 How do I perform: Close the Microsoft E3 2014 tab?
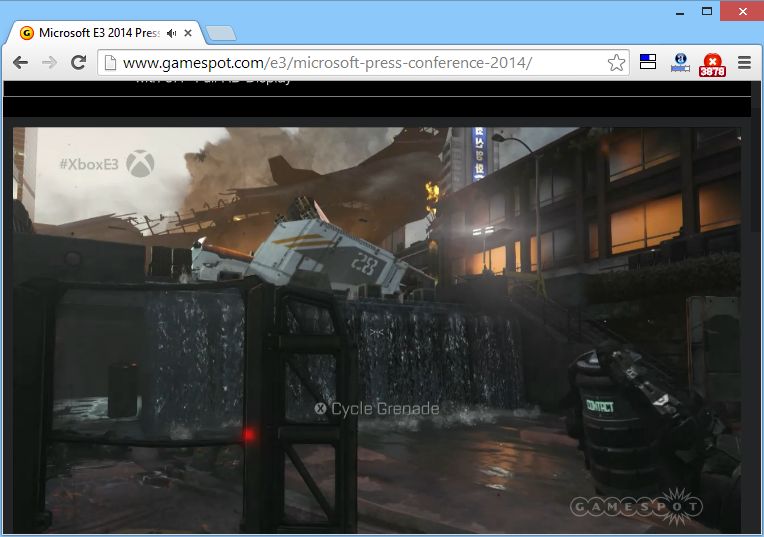pyautogui.click(x=188, y=33)
